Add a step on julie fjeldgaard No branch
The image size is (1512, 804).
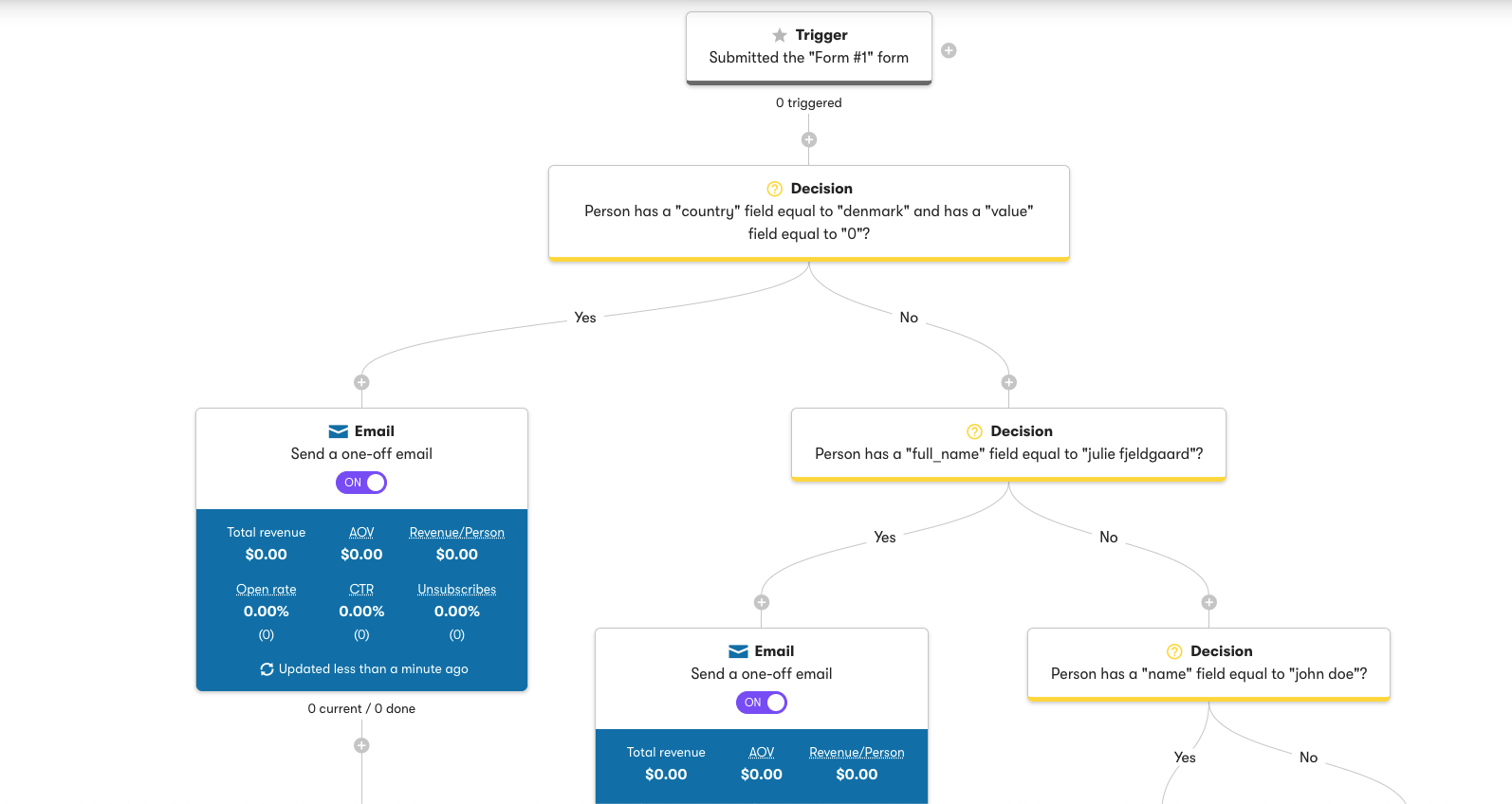coord(1209,602)
